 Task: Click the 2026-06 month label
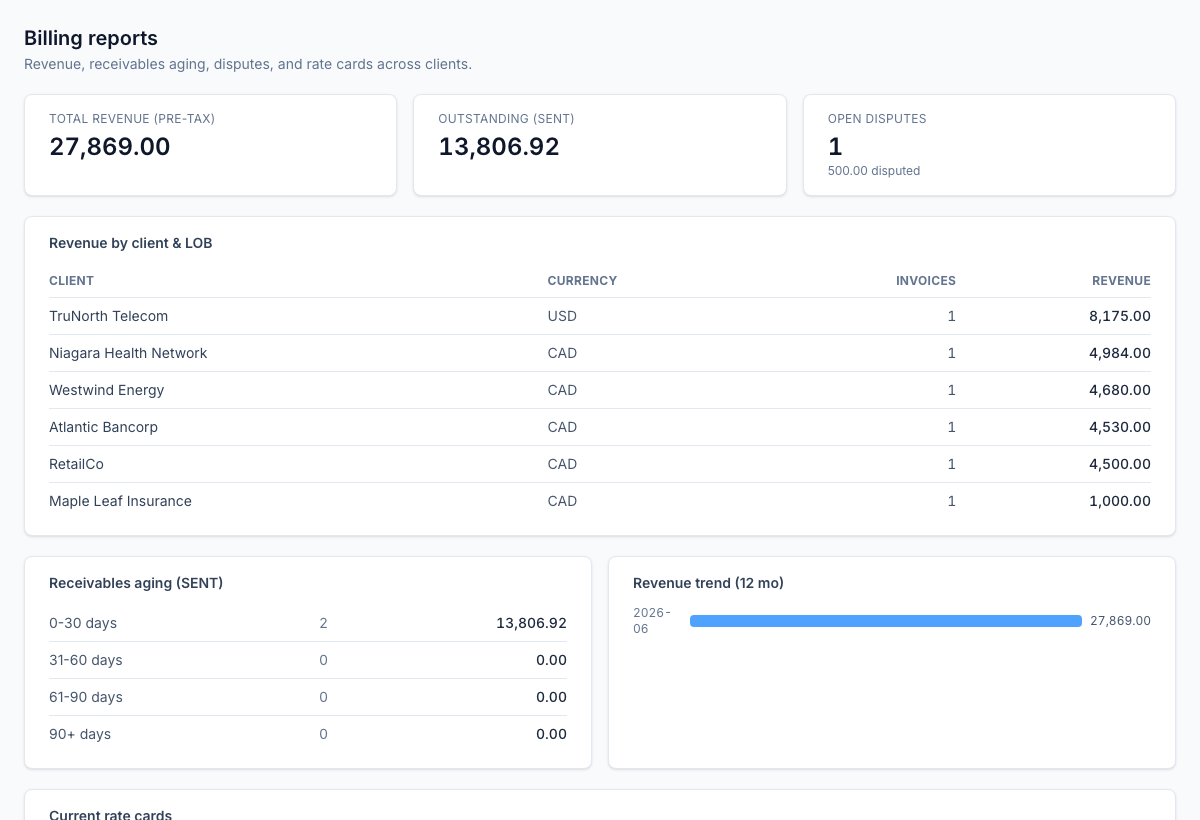click(652, 621)
